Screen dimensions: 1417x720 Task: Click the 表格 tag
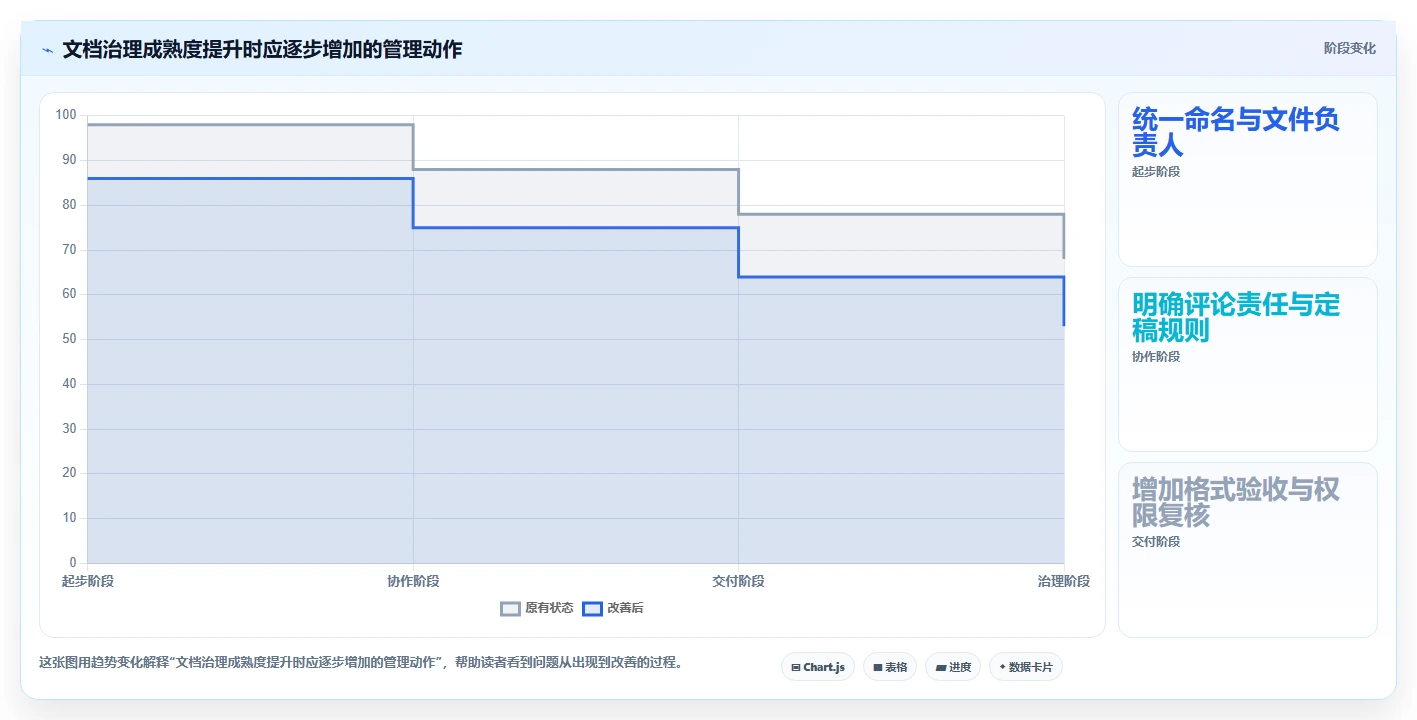[x=889, y=667]
